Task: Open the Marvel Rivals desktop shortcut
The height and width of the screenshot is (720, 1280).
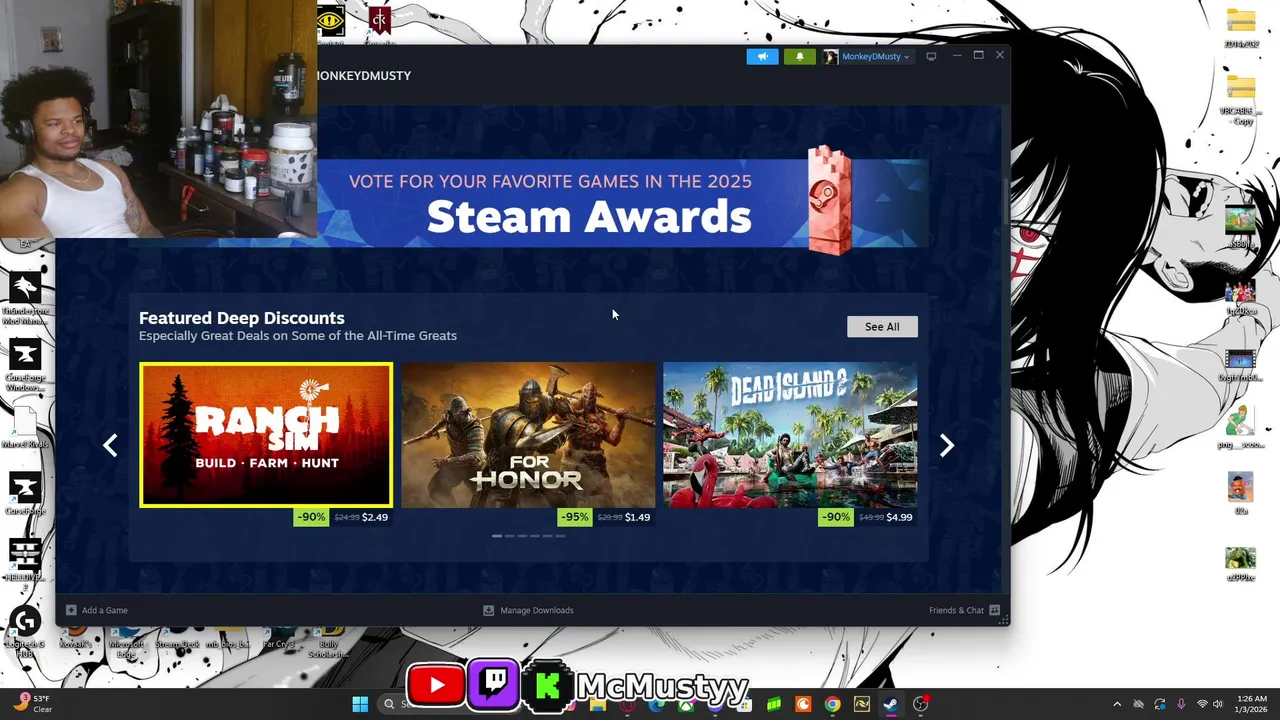Action: pyautogui.click(x=25, y=426)
